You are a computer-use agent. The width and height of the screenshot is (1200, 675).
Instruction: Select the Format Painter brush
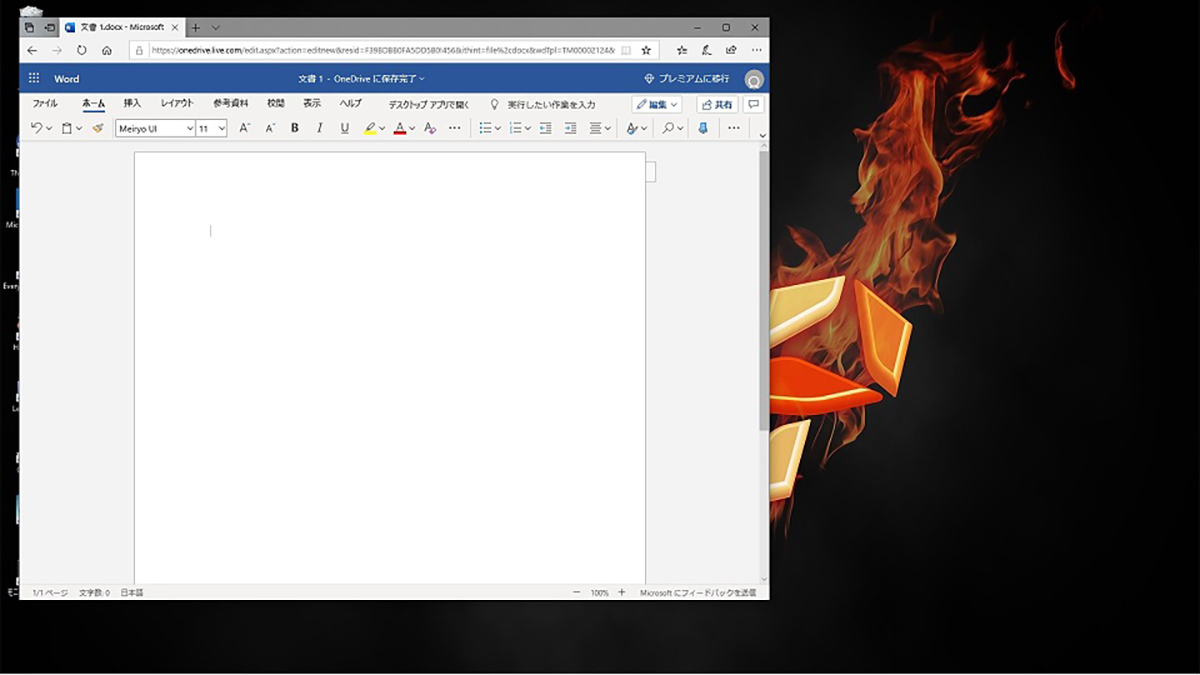(x=98, y=128)
